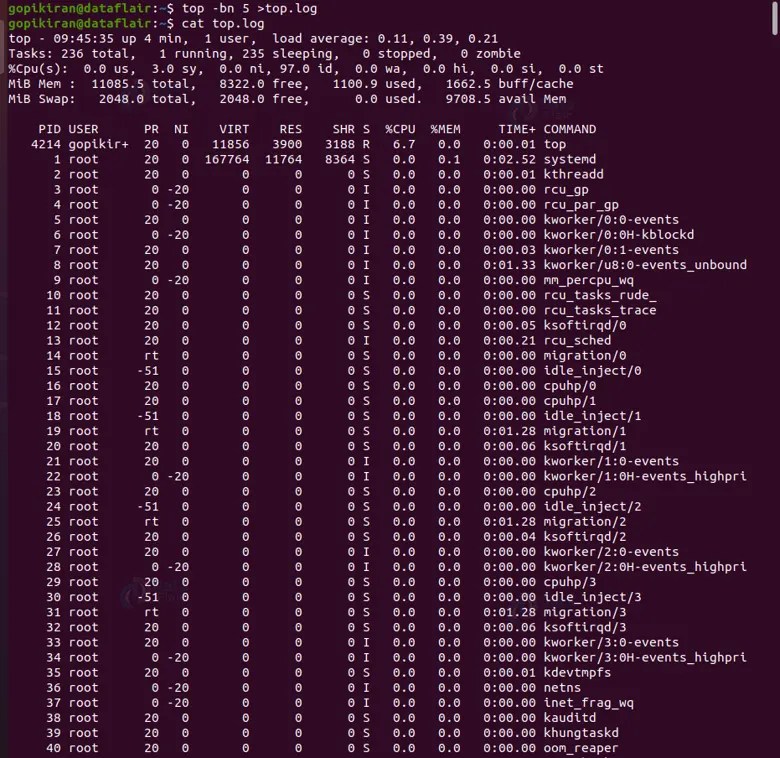Viewport: 780px width, 758px height.
Task: Click the 'mm_percpu_wq' command
Action: [588, 281]
